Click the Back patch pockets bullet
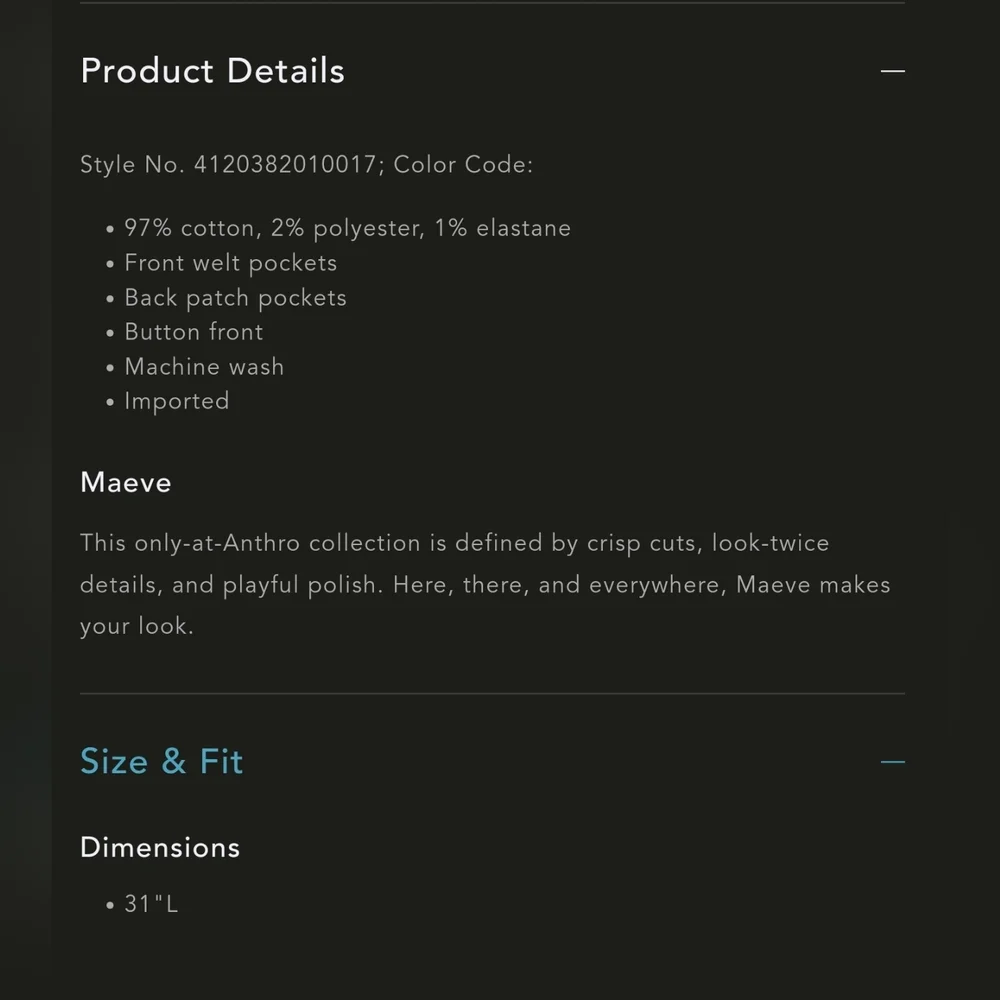Screen dimensions: 1000x1000 (235, 298)
